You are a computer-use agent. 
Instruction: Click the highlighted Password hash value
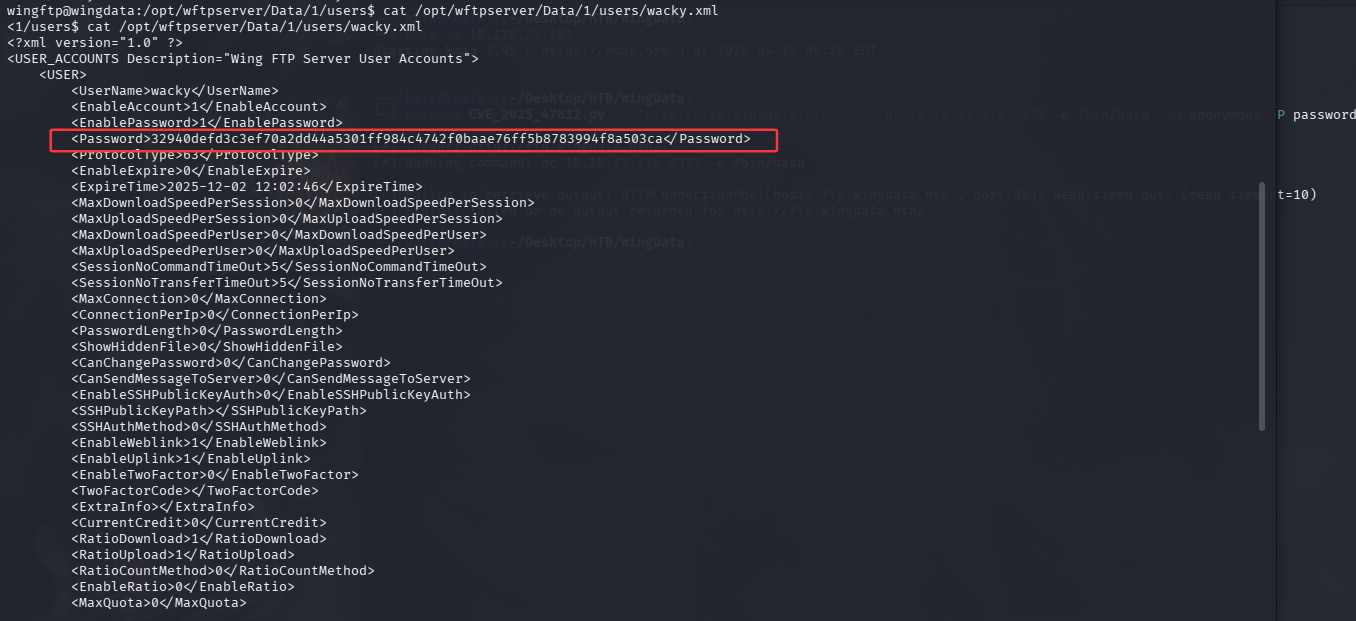(400, 139)
